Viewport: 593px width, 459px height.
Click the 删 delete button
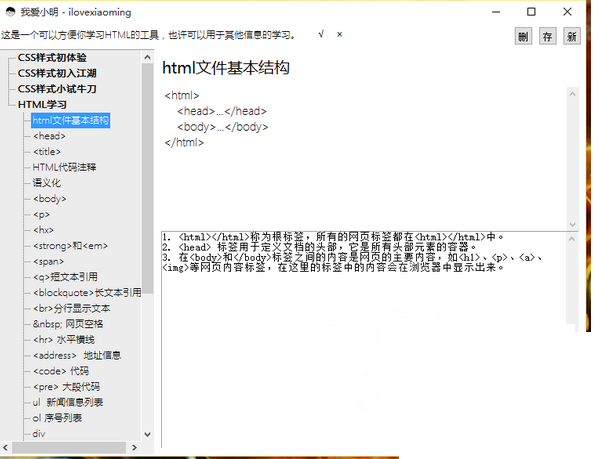click(x=523, y=36)
